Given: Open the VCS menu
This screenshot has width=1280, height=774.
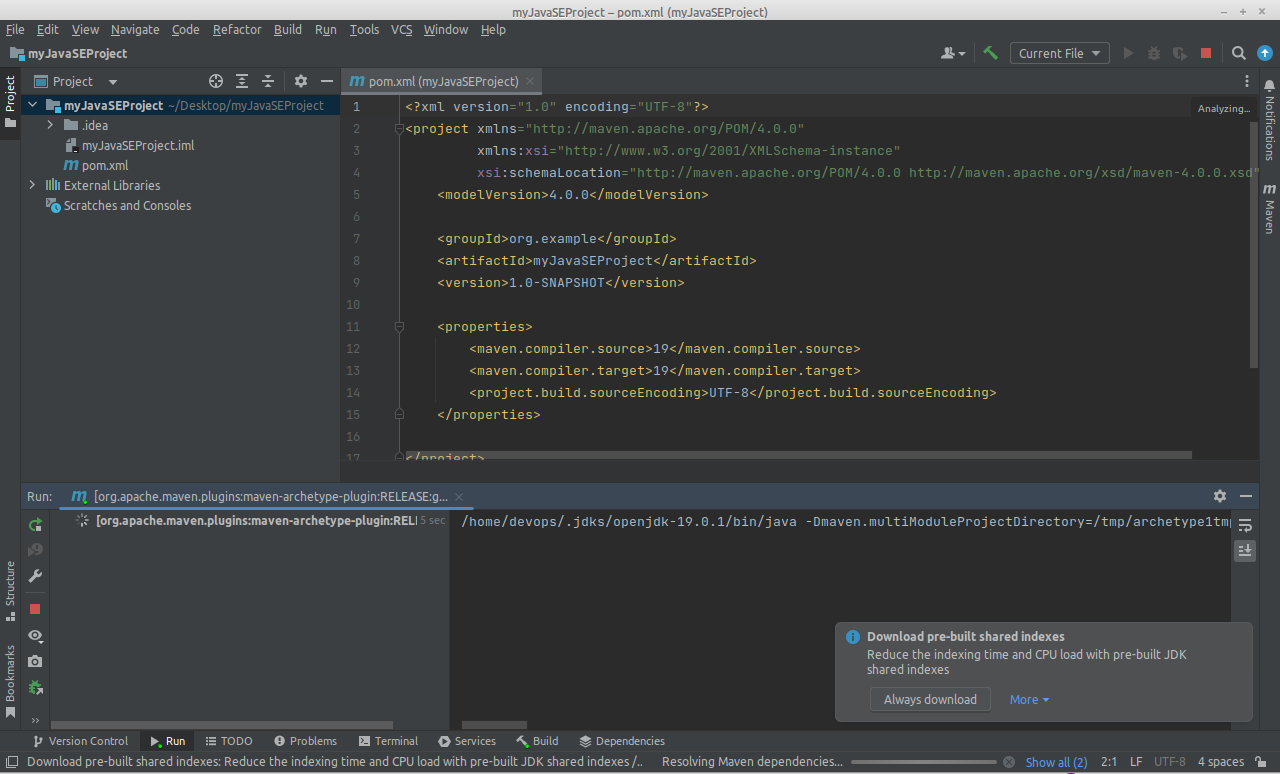Looking at the screenshot, I should [401, 29].
